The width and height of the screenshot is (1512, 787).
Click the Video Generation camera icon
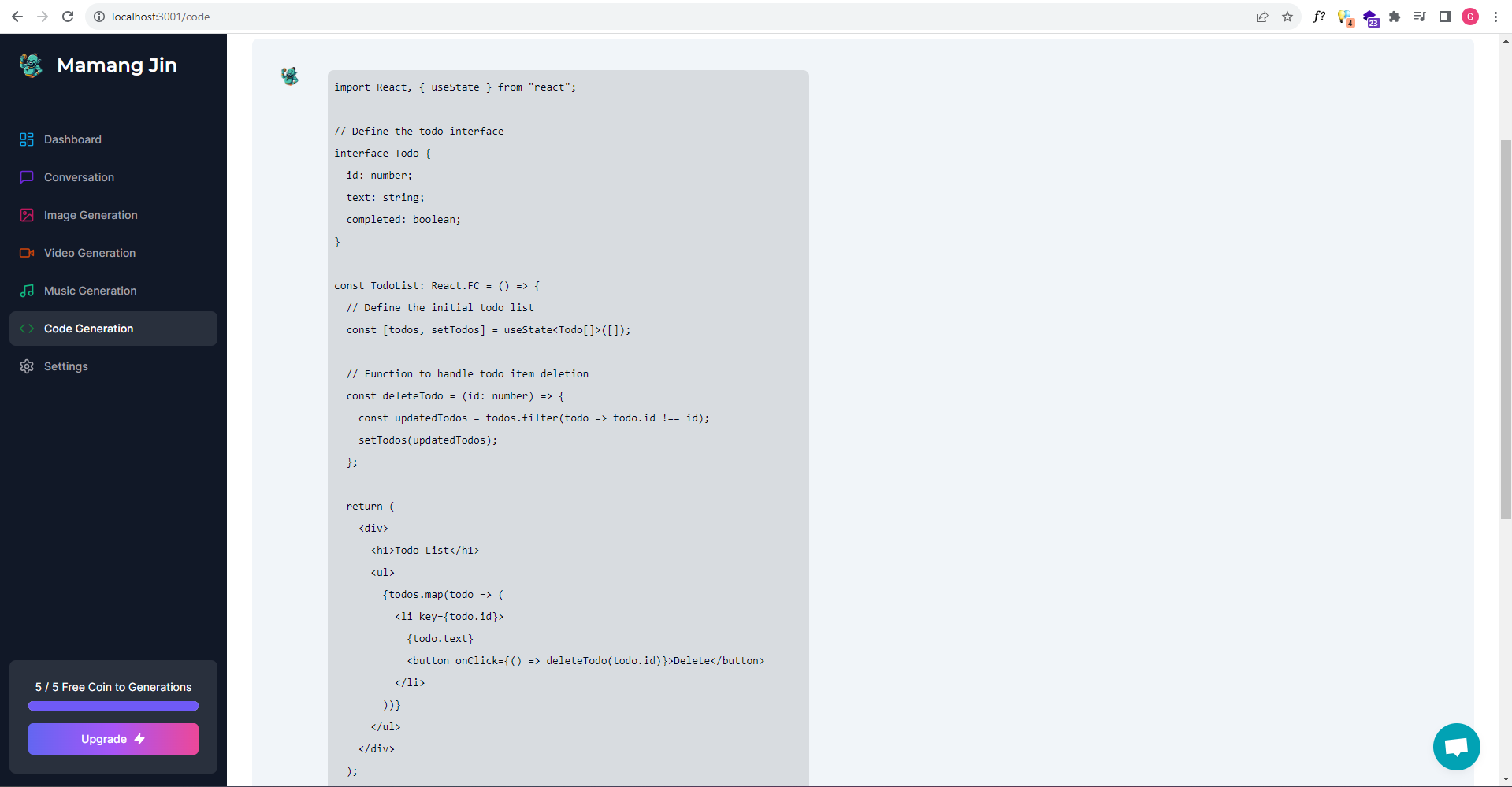pos(27,253)
